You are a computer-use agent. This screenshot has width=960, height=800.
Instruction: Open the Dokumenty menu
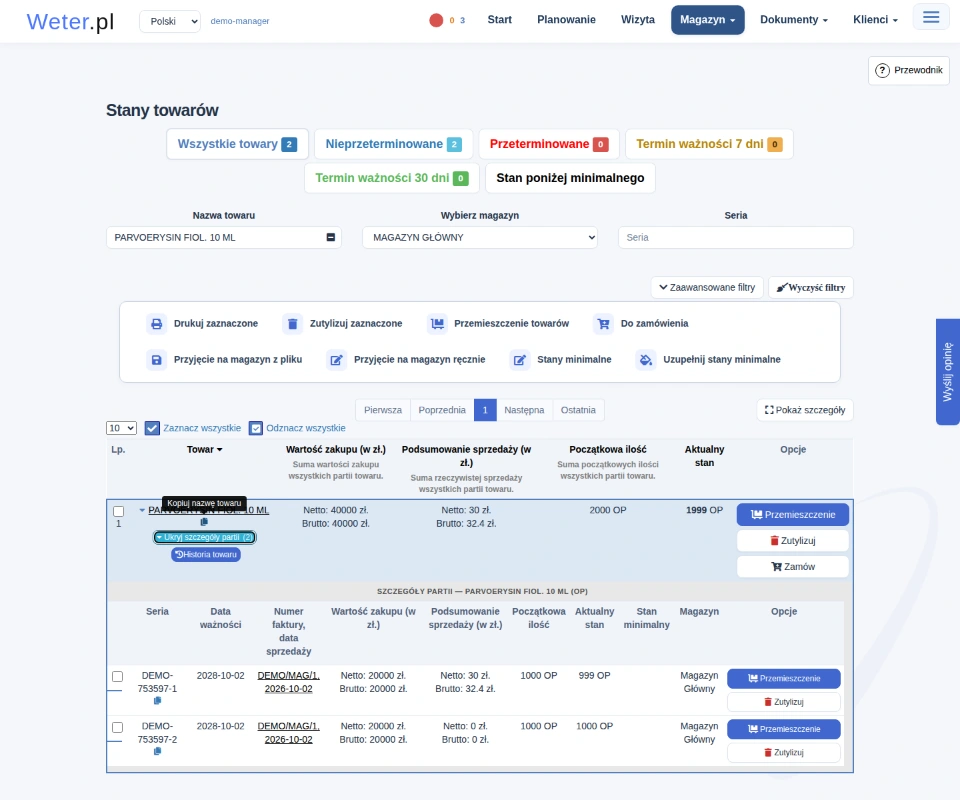pos(793,20)
